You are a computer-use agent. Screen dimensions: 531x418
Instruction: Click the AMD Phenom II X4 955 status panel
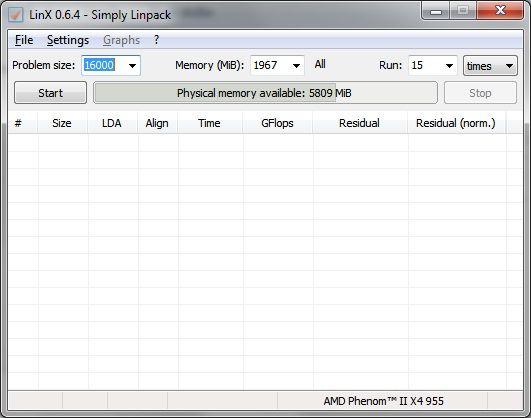click(383, 401)
